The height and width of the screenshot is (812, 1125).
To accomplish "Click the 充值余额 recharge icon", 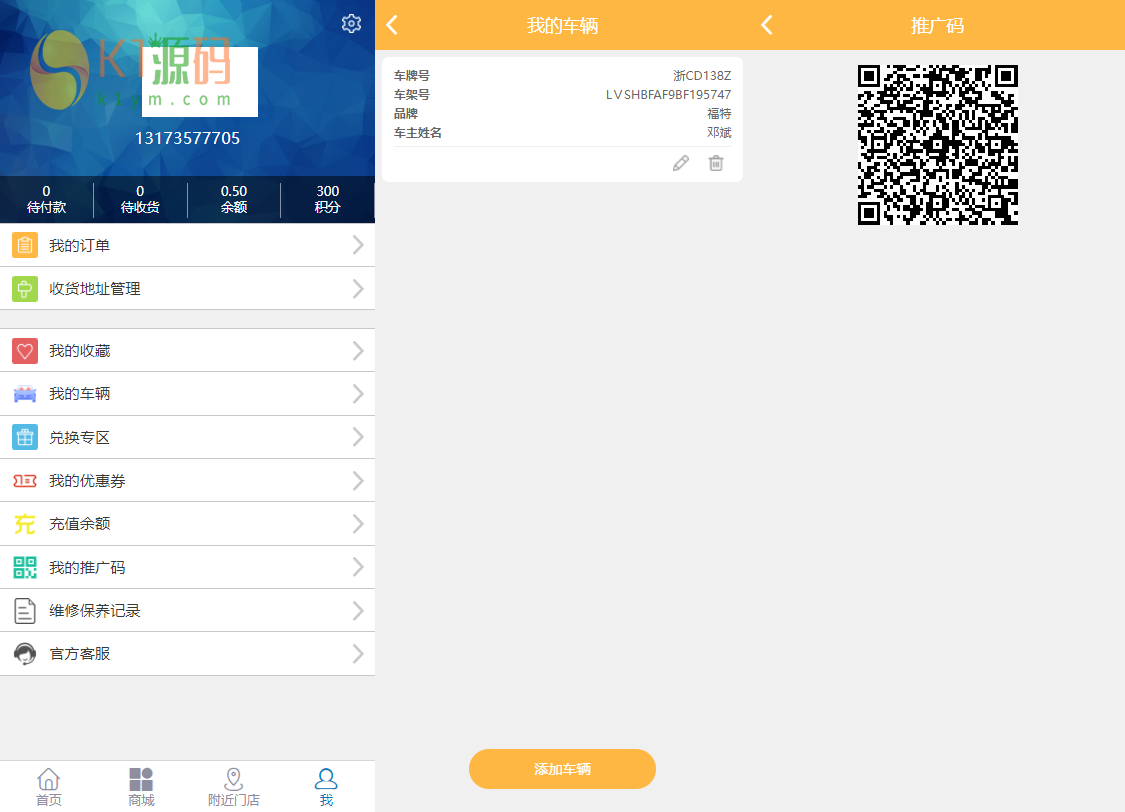I will [25, 524].
